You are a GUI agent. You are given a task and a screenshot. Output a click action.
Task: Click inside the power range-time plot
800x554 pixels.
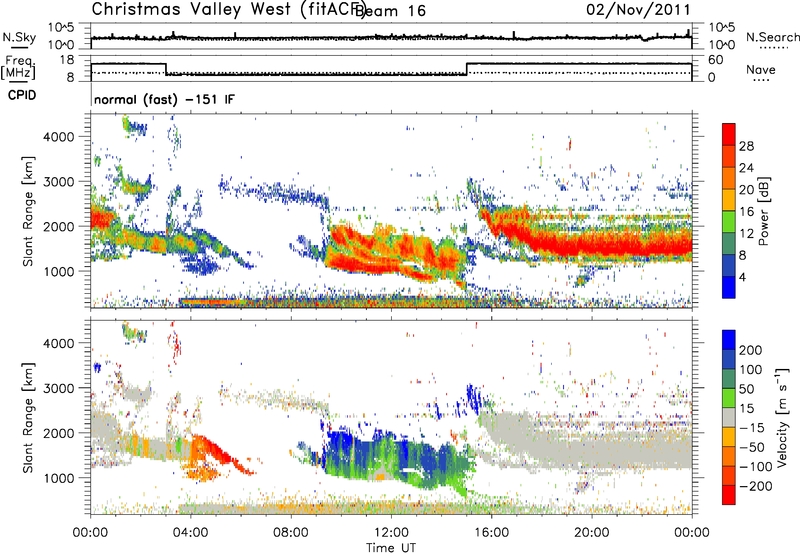point(391,211)
